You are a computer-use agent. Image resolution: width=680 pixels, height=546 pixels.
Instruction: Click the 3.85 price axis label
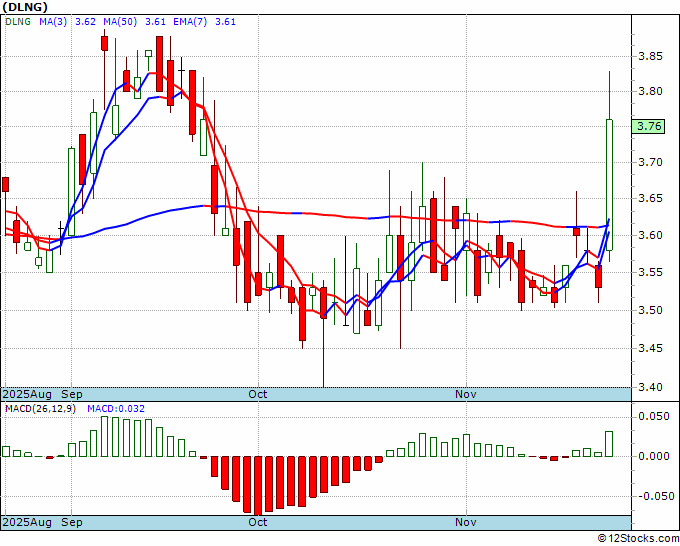[x=650, y=56]
